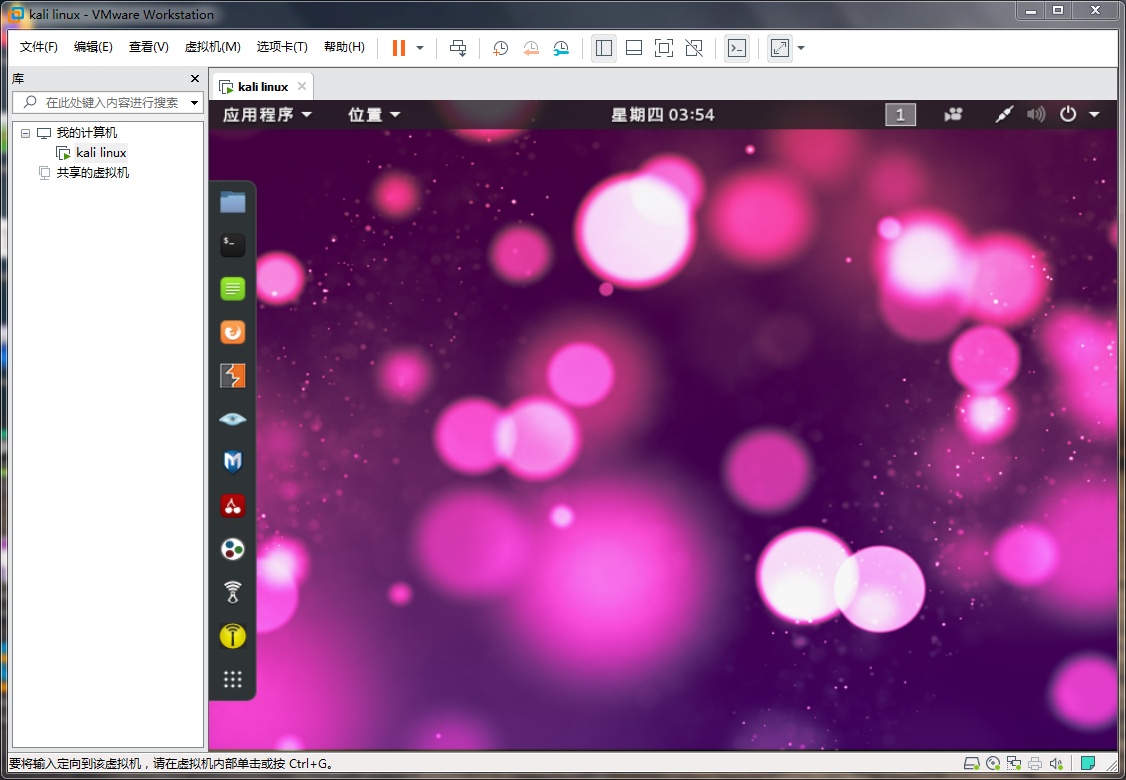
Task: Launch Metasploit from the Kali dock
Action: [232, 462]
